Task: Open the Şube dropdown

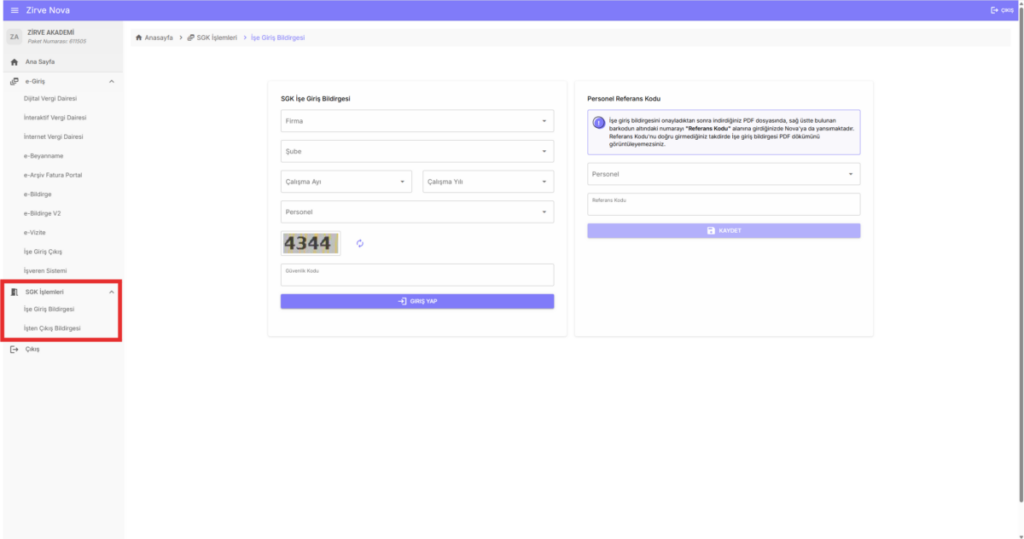Action: (x=417, y=152)
